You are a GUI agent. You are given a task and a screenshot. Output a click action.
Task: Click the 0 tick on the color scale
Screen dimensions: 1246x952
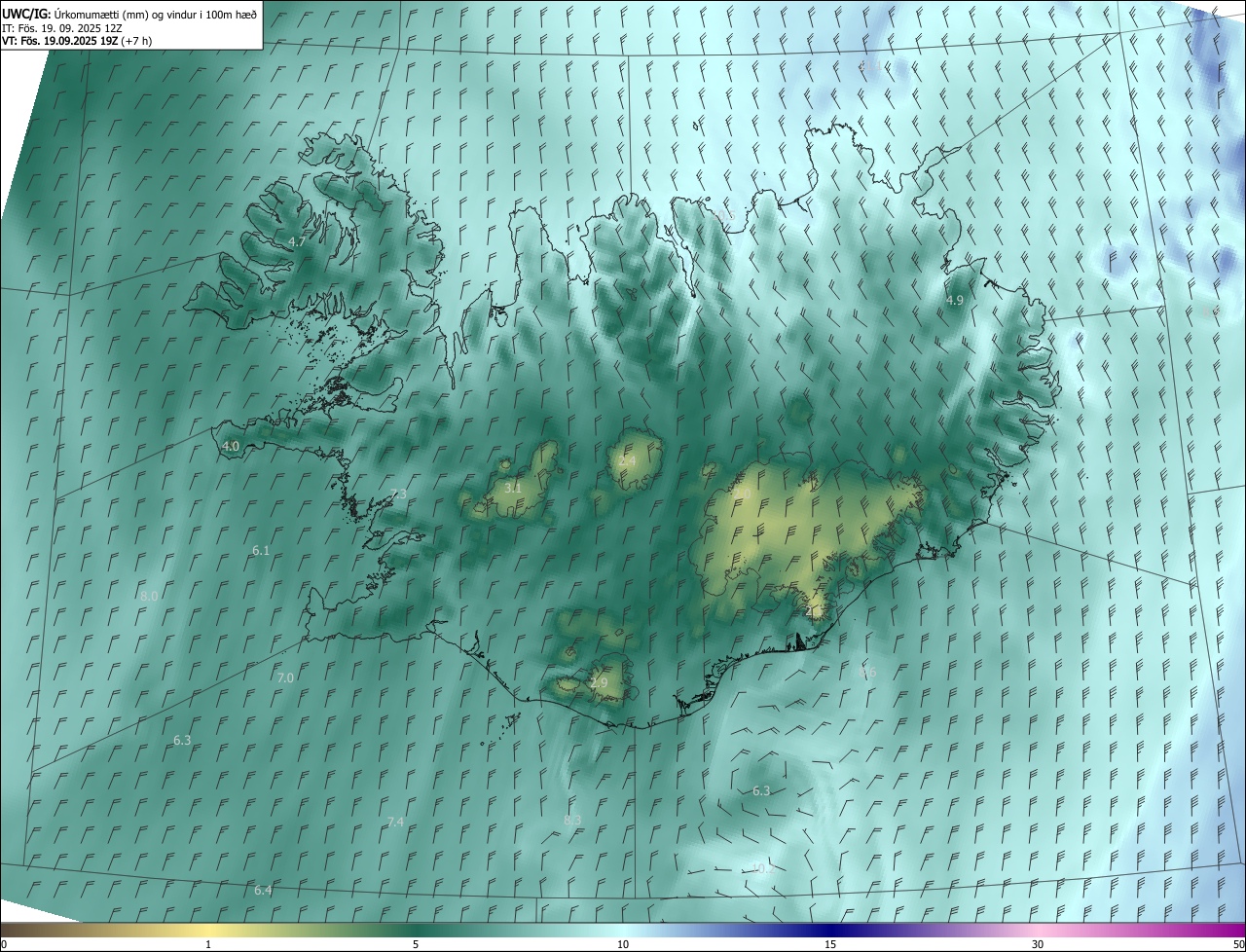pos(4,944)
